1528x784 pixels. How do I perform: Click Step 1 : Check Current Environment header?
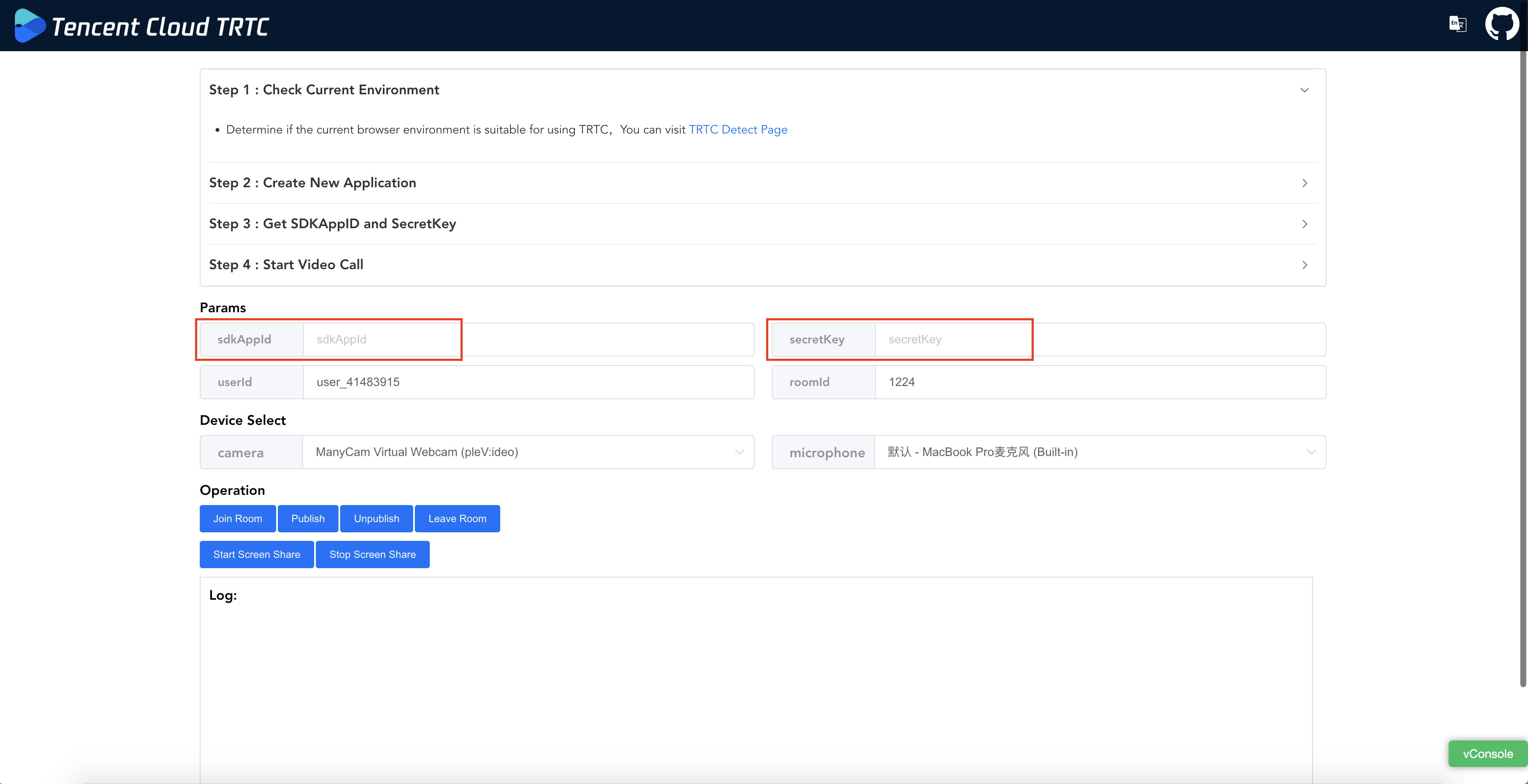(x=763, y=90)
